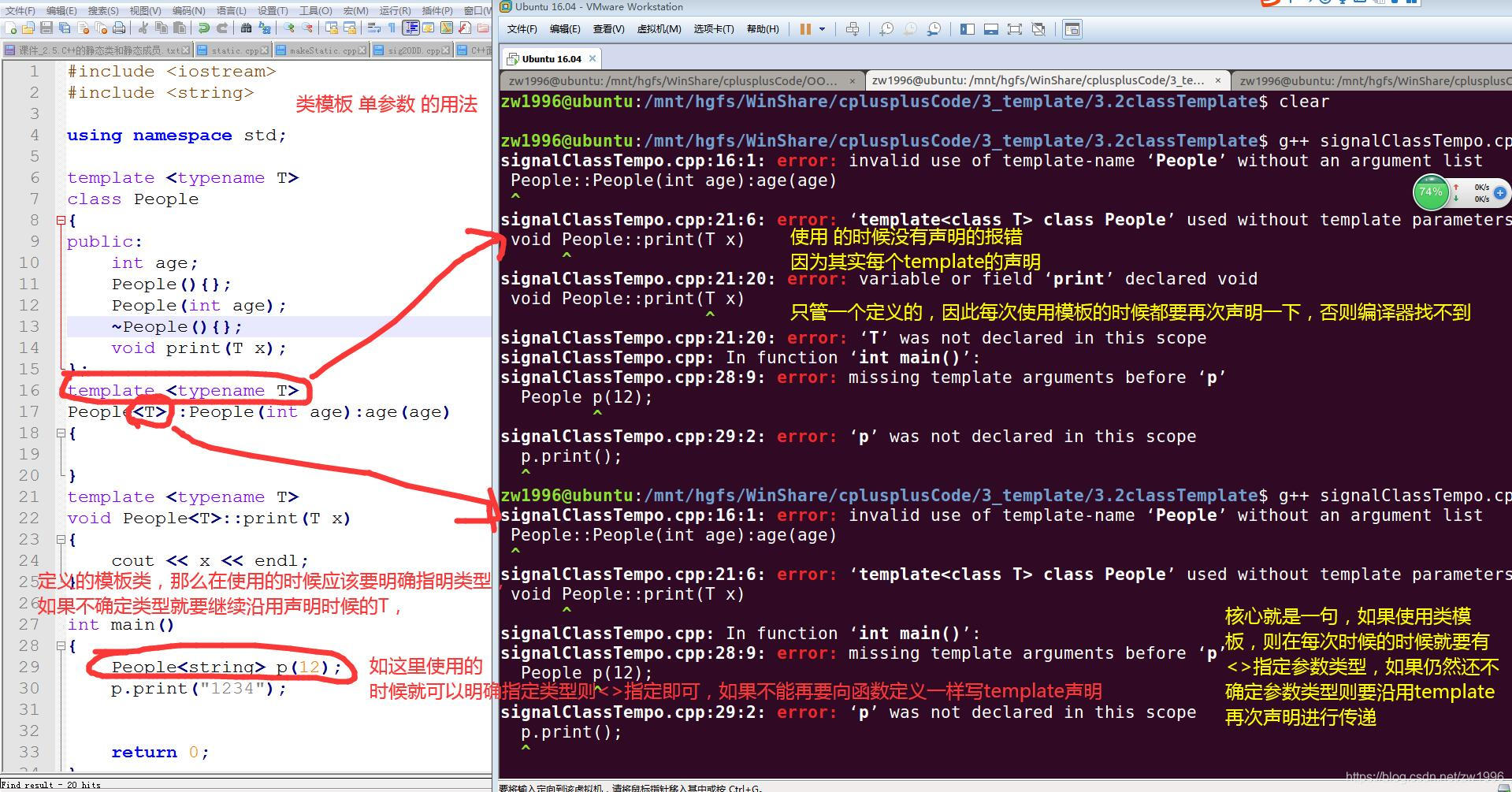Click the VMware console view button
The image size is (1512, 792).
pos(1072,29)
